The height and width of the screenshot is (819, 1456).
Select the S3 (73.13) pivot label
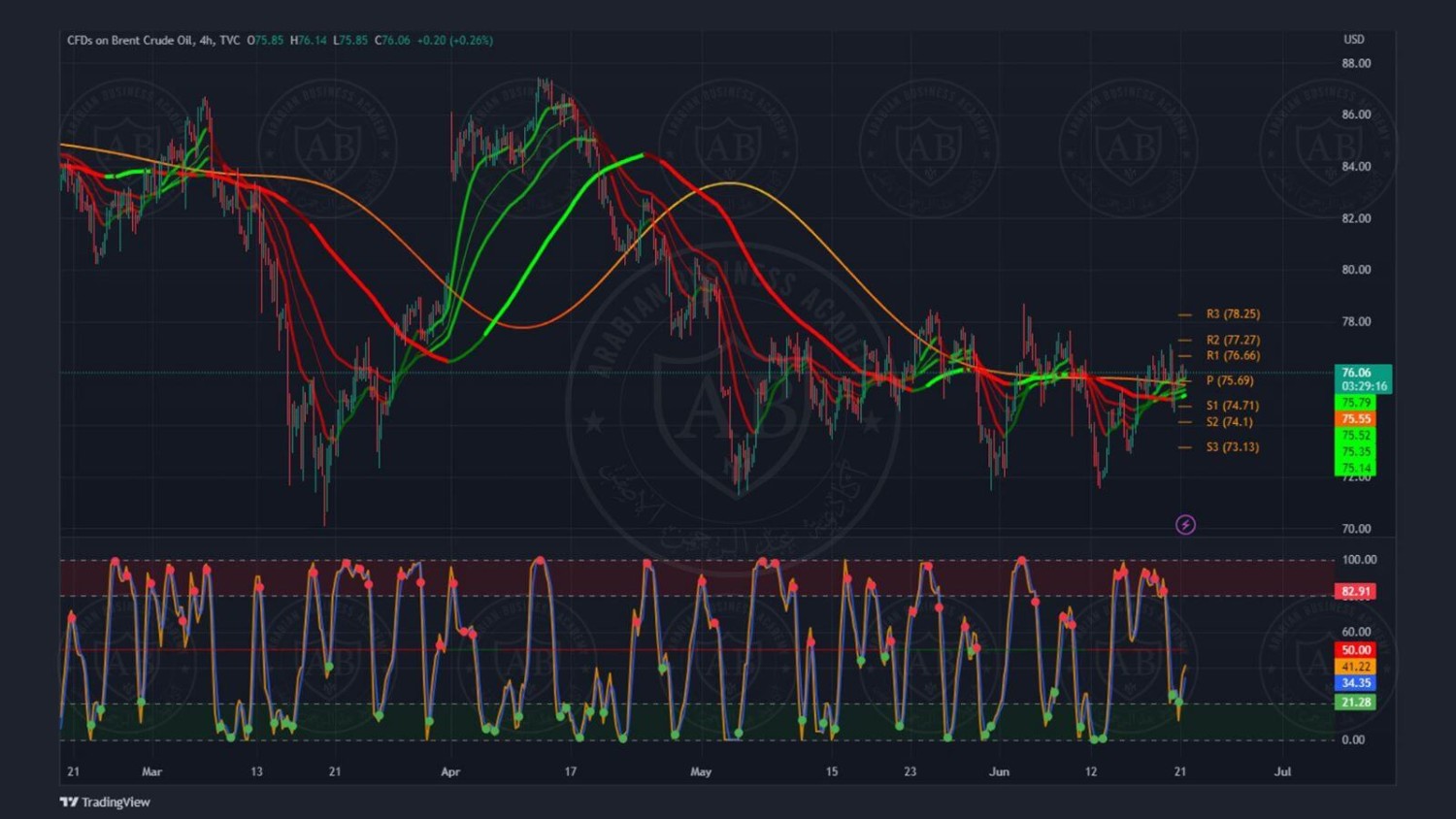pyautogui.click(x=1233, y=447)
